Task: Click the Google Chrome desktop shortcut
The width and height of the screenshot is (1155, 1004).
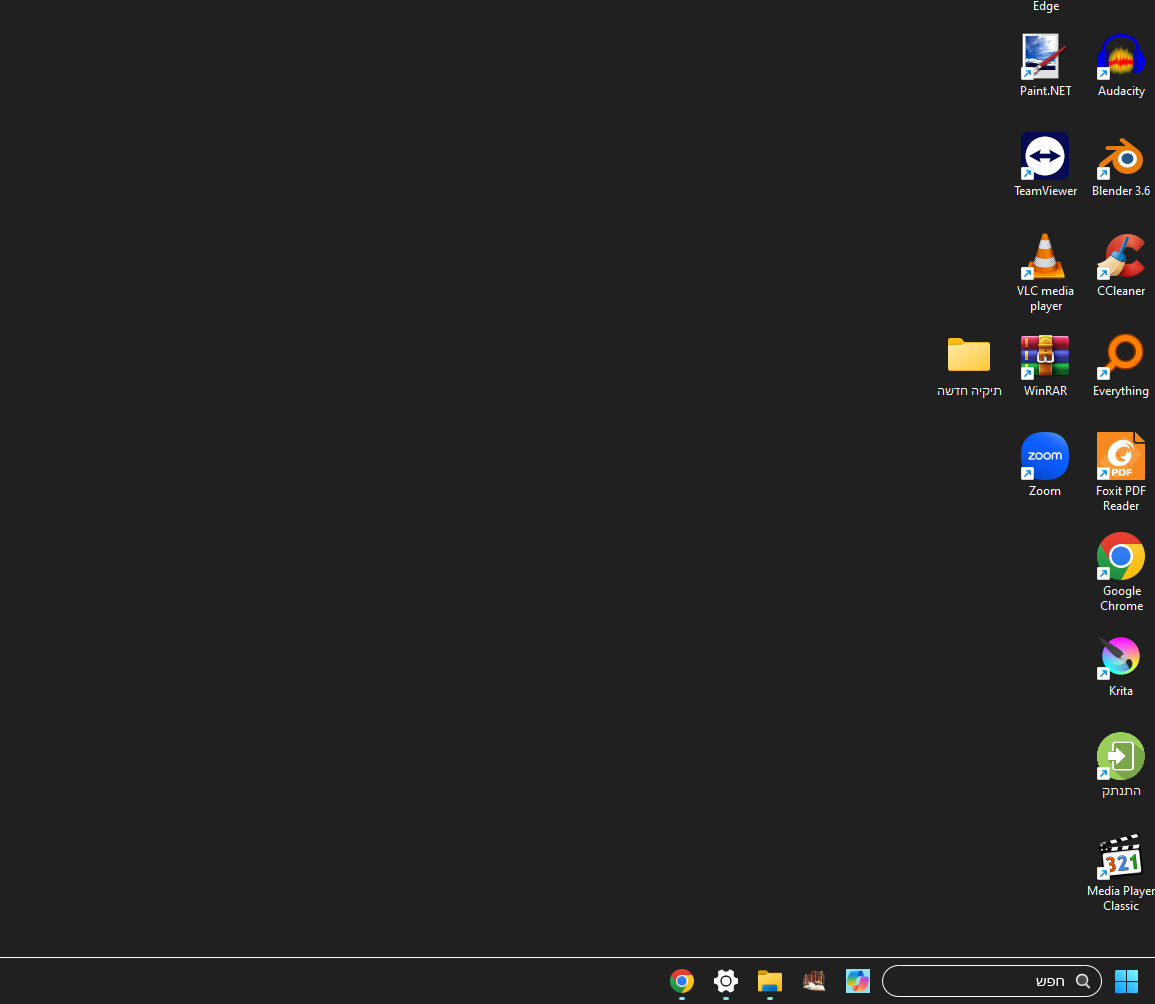Action: click(x=1120, y=572)
